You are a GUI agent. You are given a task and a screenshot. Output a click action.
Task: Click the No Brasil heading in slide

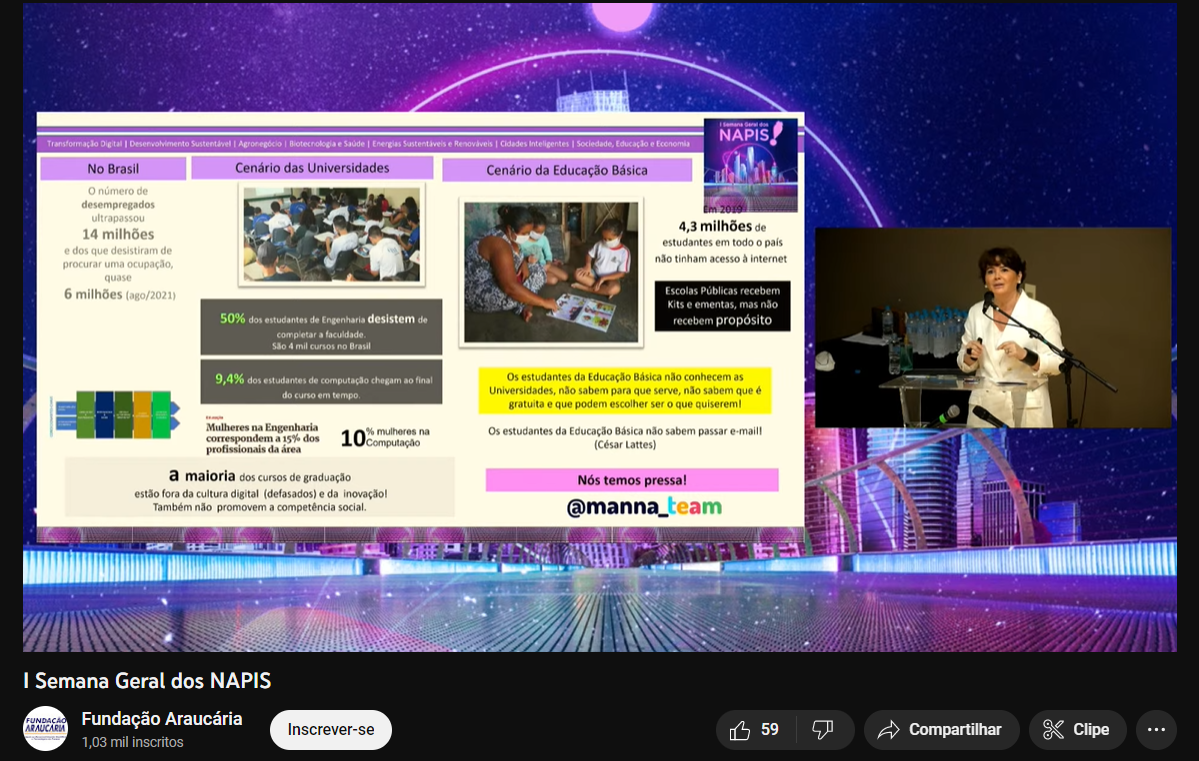(x=113, y=168)
